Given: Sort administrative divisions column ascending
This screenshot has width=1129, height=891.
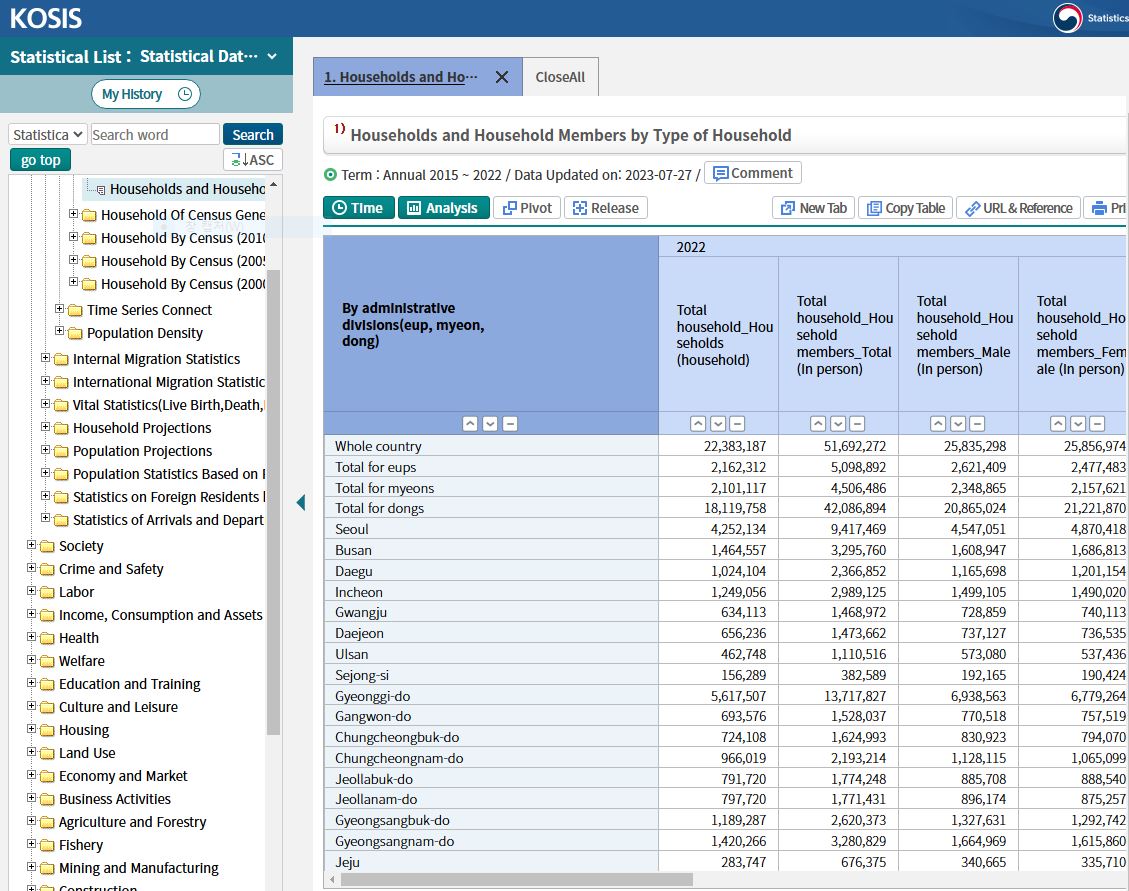Looking at the screenshot, I should pyautogui.click(x=471, y=424).
